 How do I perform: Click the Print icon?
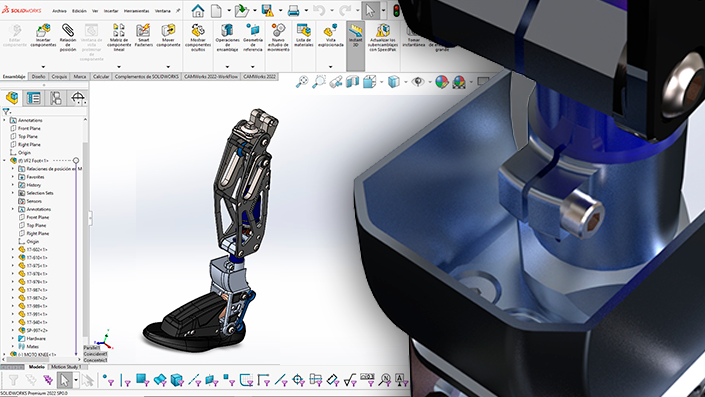click(x=293, y=11)
